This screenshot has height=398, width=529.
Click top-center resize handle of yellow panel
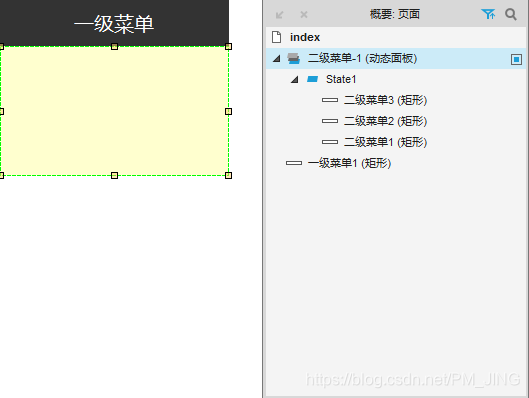(114, 47)
